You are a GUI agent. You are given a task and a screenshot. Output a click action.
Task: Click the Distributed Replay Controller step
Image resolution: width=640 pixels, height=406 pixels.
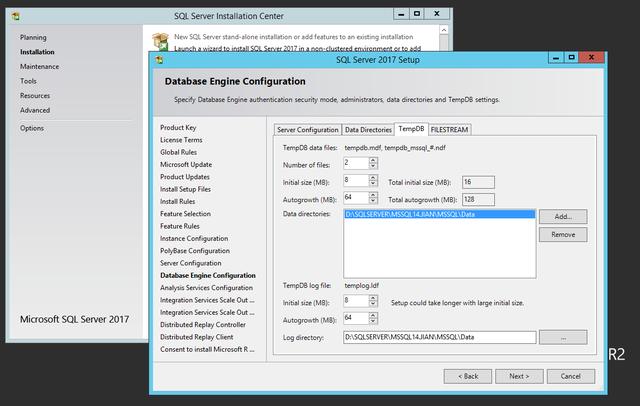(x=203, y=325)
